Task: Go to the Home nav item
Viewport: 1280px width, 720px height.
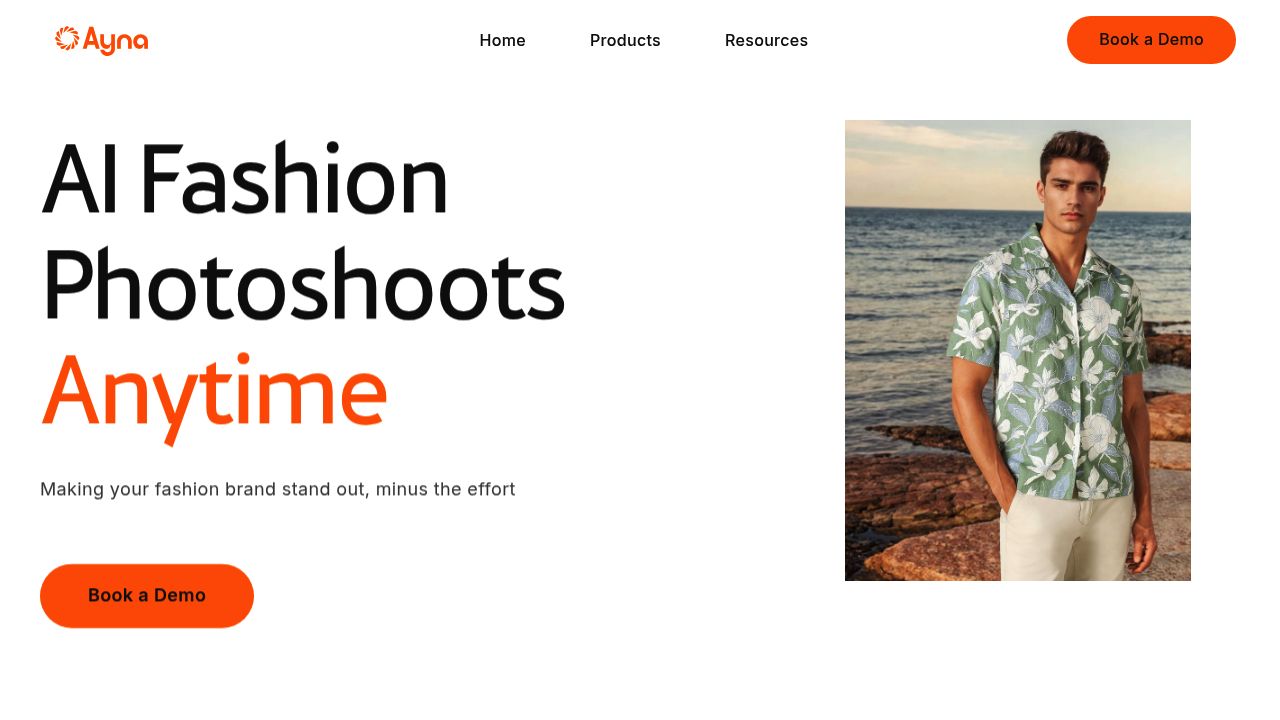Action: pyautogui.click(x=502, y=40)
